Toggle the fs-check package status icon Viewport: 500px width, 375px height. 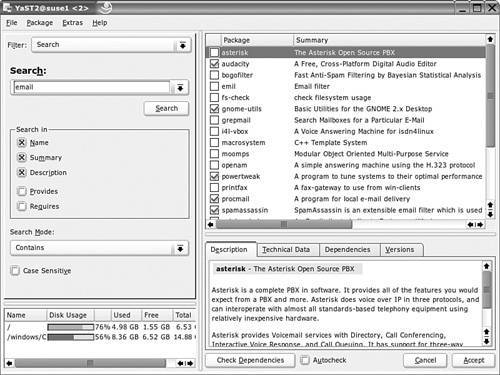click(x=214, y=98)
